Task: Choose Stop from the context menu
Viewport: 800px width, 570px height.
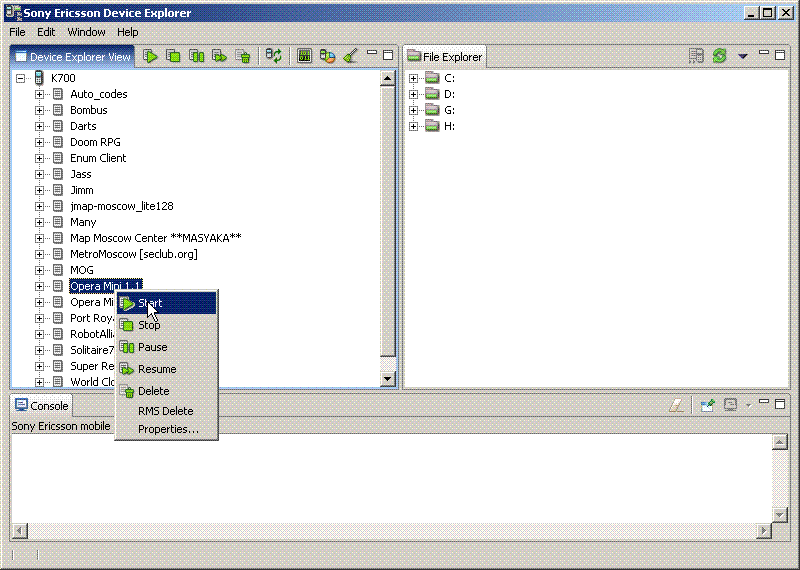Action: (166, 325)
